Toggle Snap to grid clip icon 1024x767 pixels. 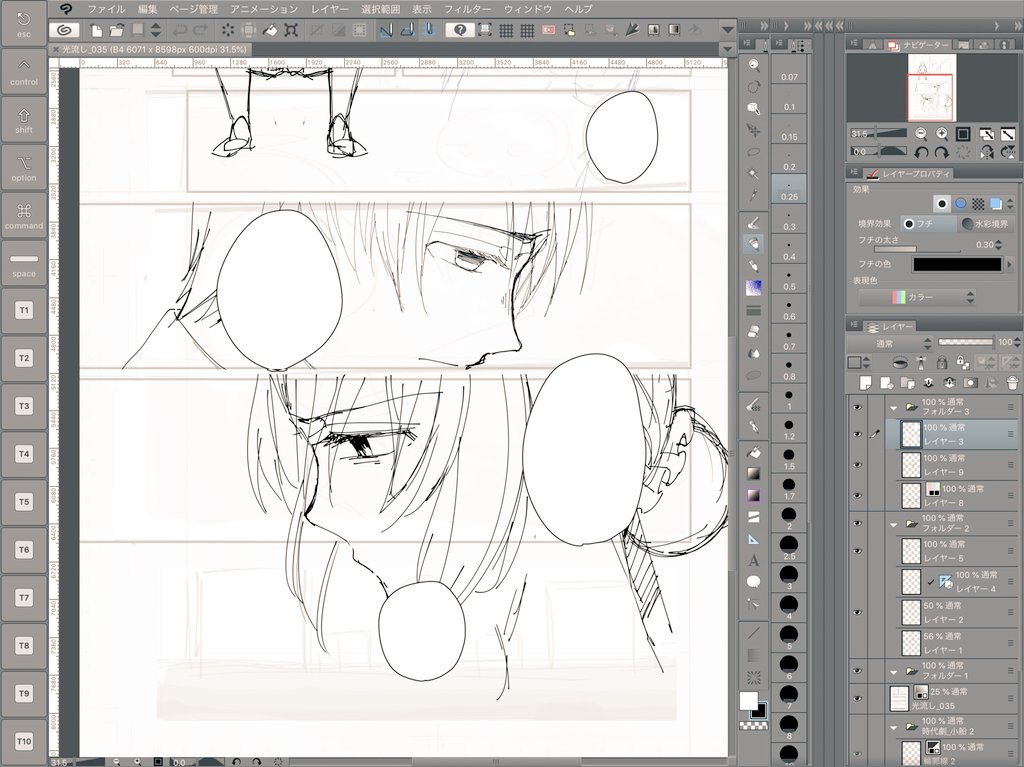428,30
